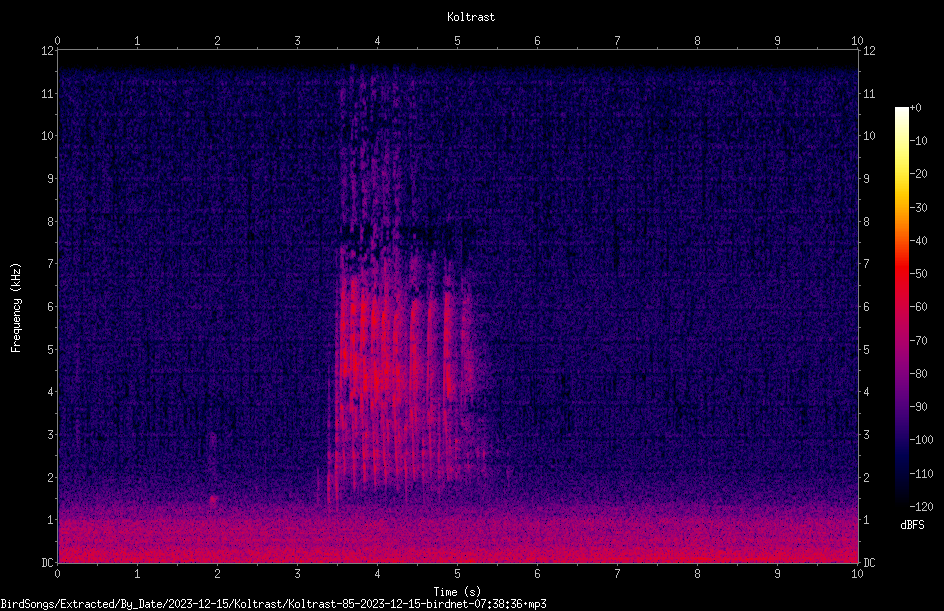Click the DC label on left axis
Image resolution: width=944 pixels, height=611 pixels.
47,562
